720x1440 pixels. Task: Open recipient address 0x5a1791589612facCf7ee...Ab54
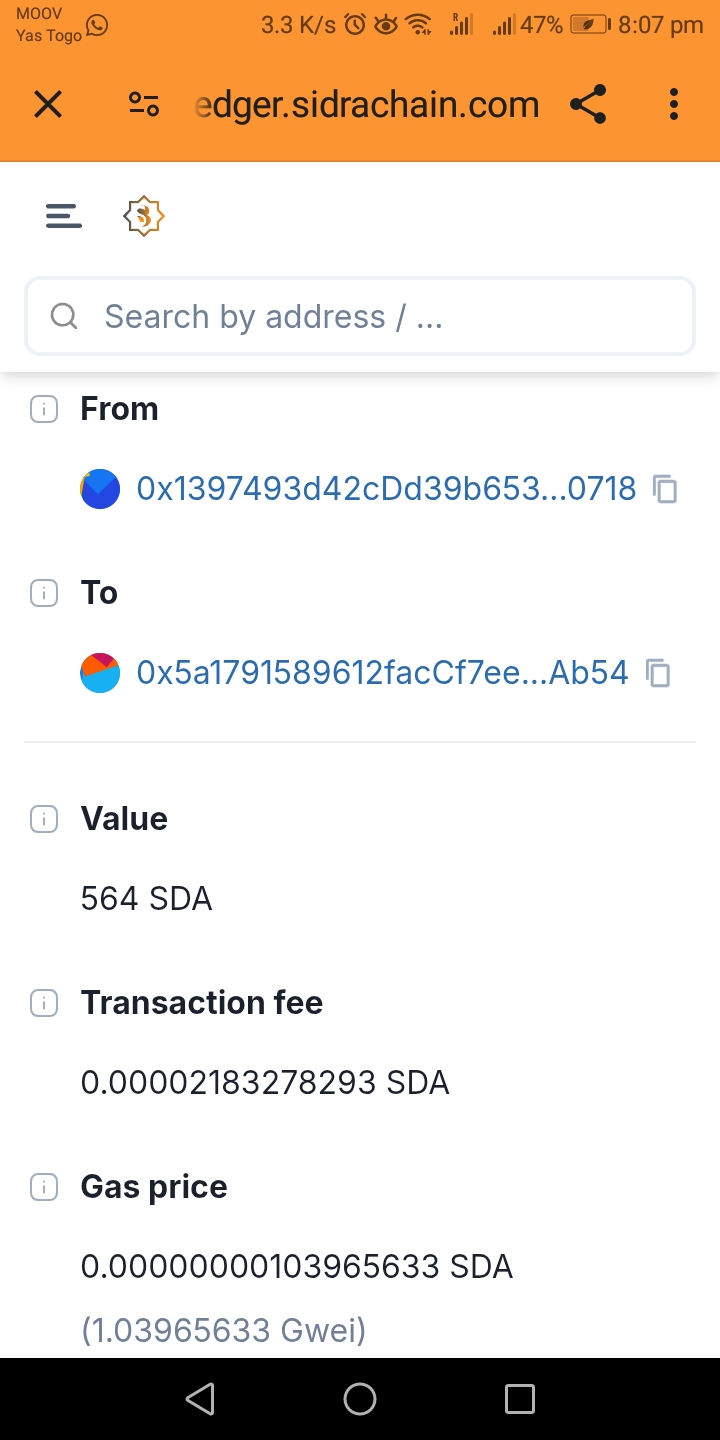pos(382,673)
